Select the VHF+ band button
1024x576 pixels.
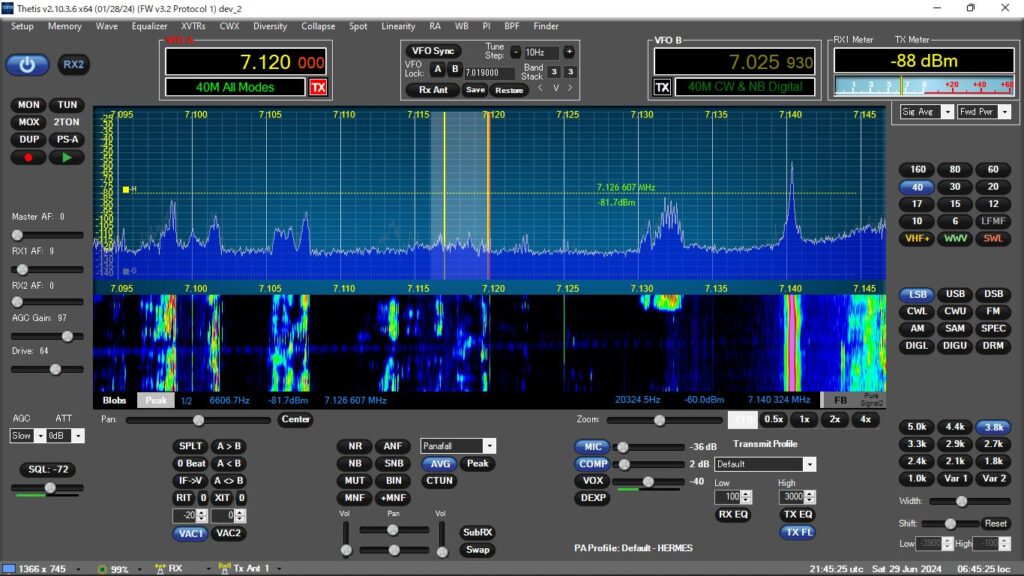point(917,238)
